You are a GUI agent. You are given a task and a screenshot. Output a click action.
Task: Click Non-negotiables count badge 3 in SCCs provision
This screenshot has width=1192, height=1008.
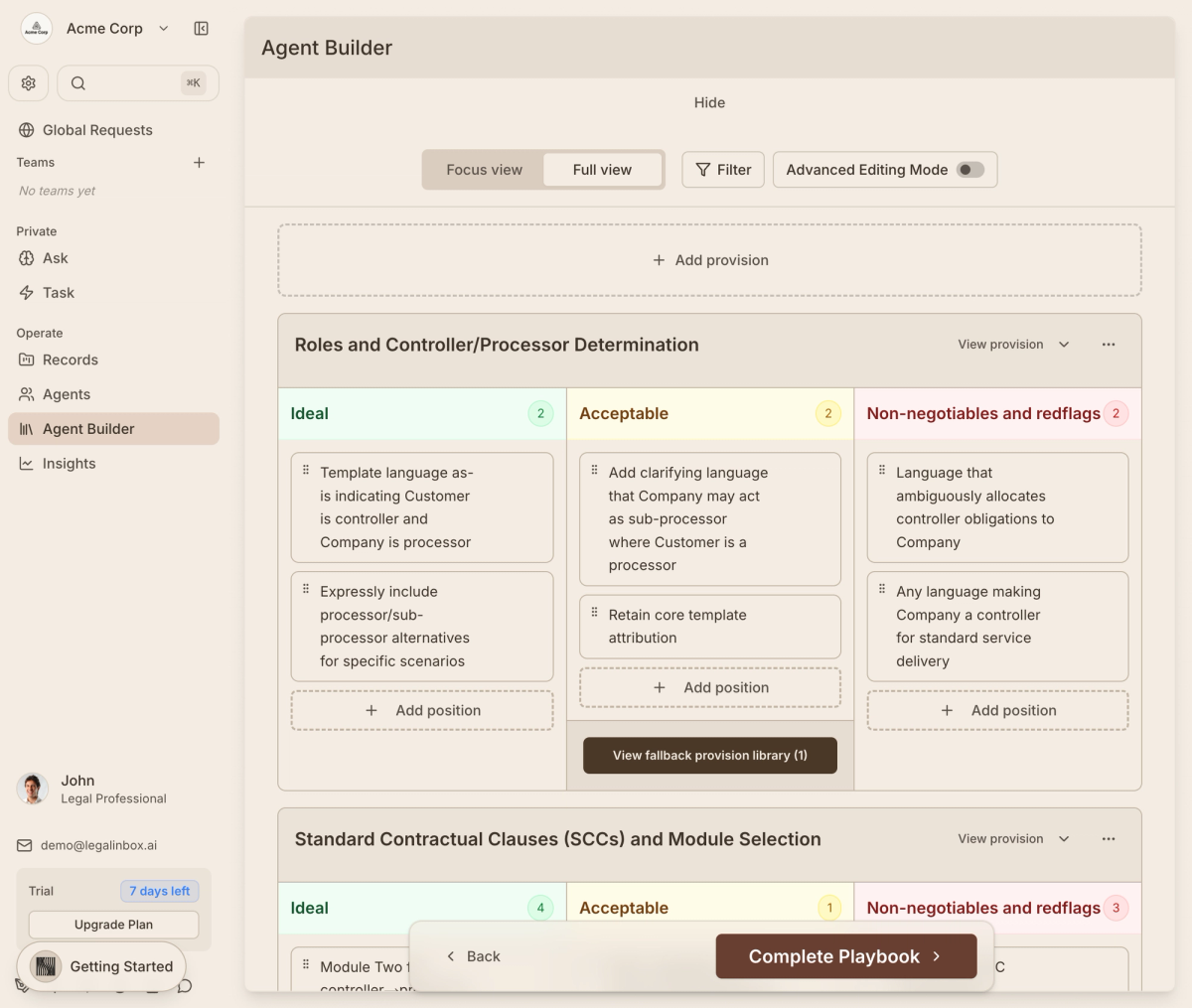pos(1116,908)
